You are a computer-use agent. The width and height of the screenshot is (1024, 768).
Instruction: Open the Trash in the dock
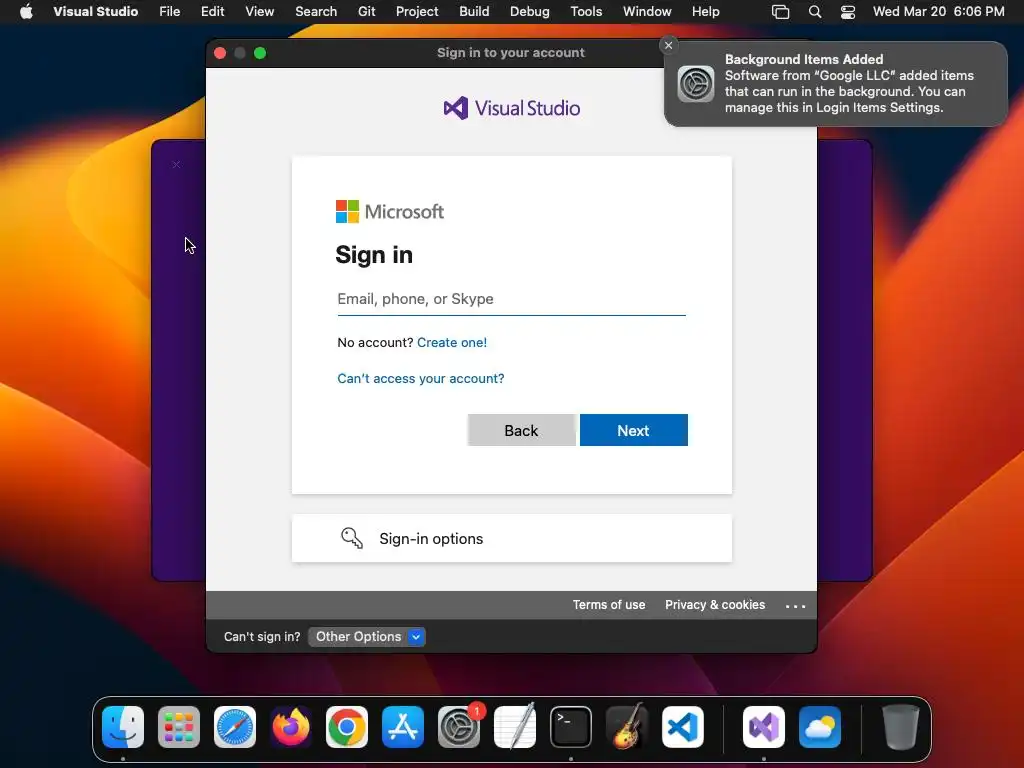tap(901, 727)
